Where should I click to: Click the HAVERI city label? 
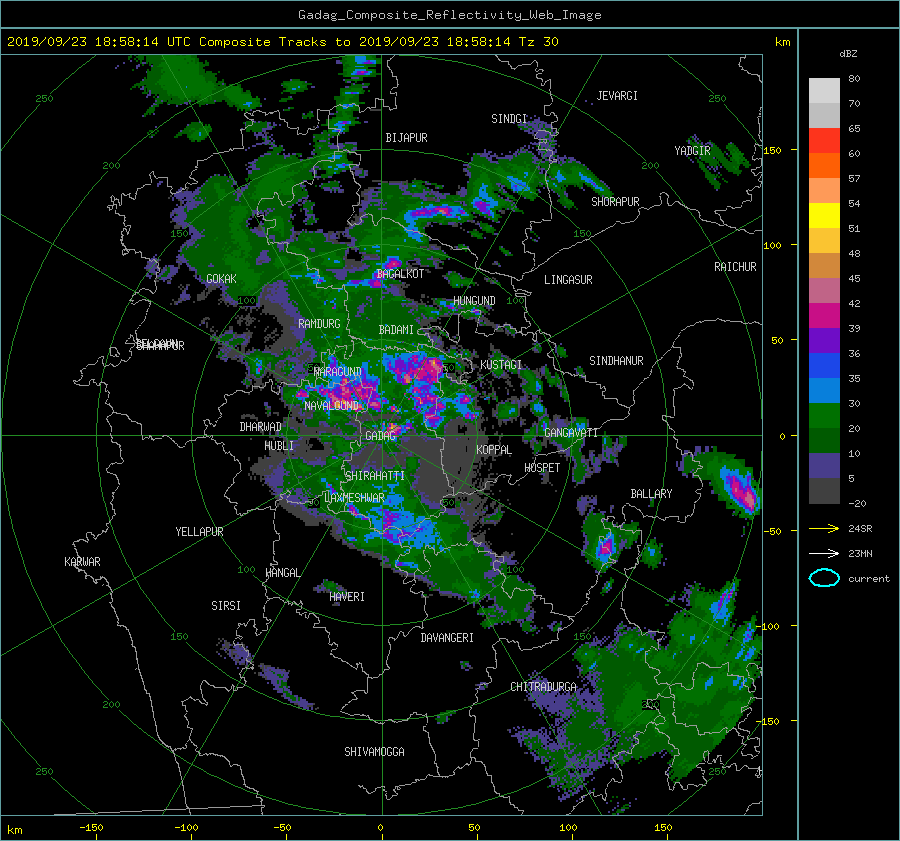(347, 596)
